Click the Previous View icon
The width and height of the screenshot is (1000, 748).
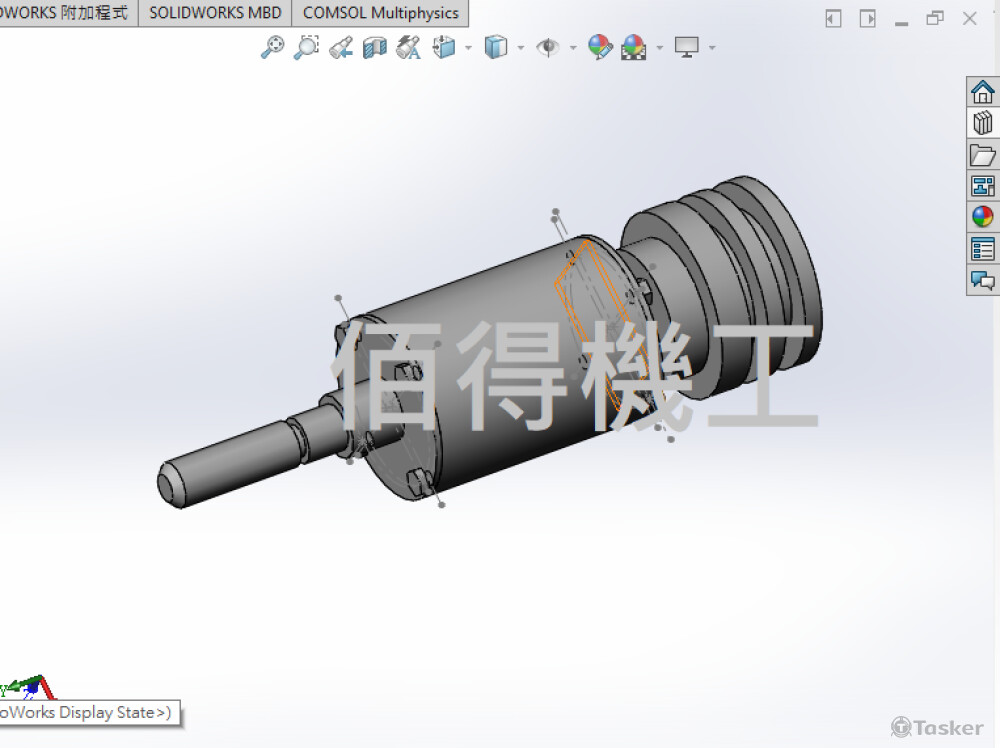(x=340, y=47)
